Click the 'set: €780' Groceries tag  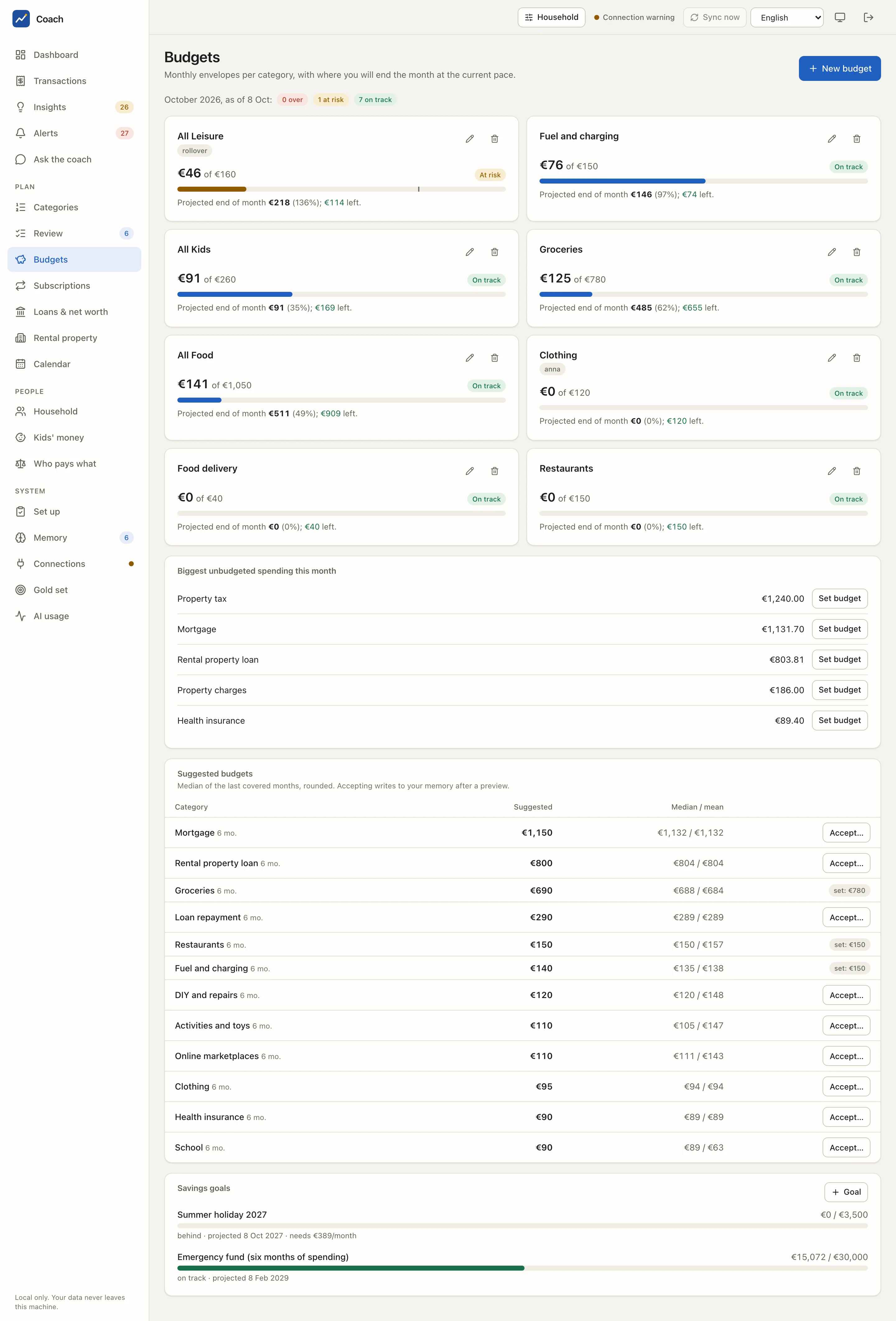click(x=849, y=891)
